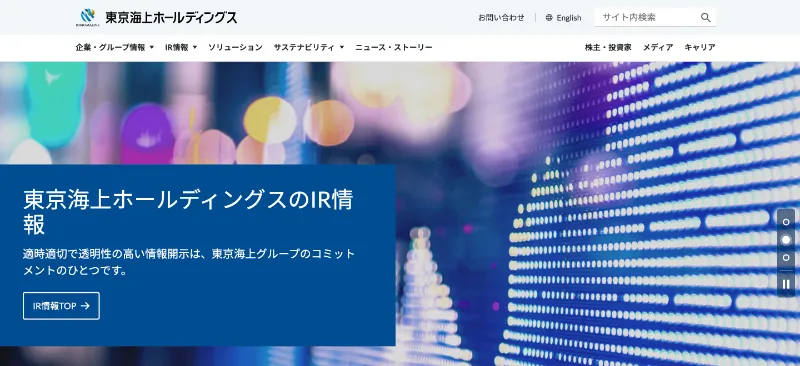800x366 pixels.
Task: Select the third slide indicator dot
Action: click(786, 258)
